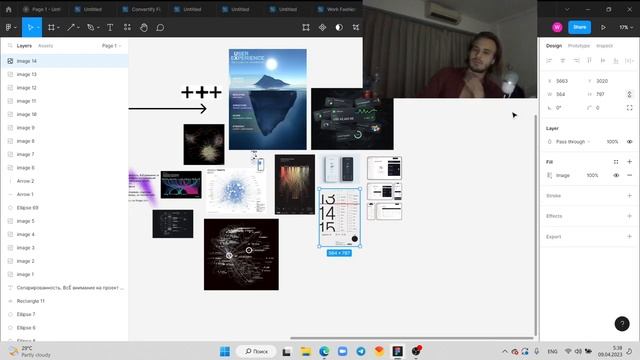Switch to the Assets tab
The width and height of the screenshot is (640, 360).
point(45,46)
